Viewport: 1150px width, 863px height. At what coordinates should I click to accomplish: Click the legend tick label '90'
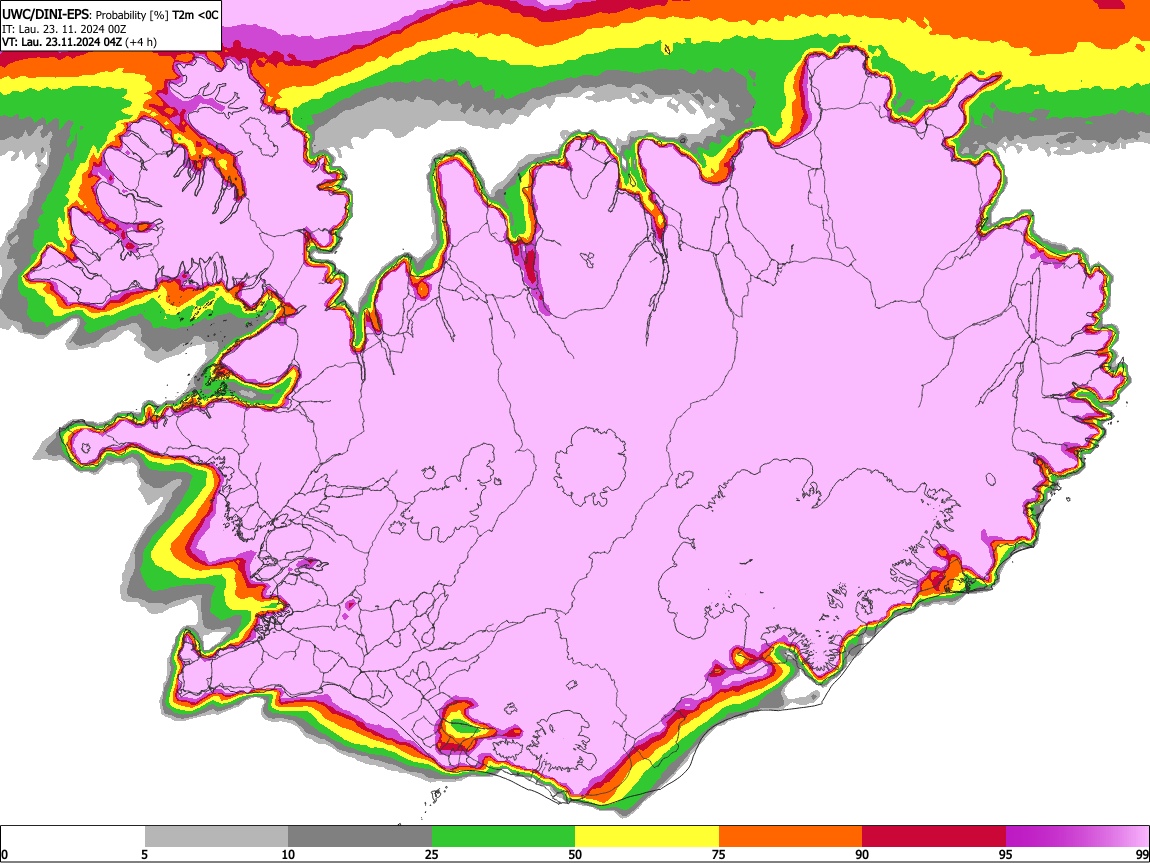pos(862,854)
